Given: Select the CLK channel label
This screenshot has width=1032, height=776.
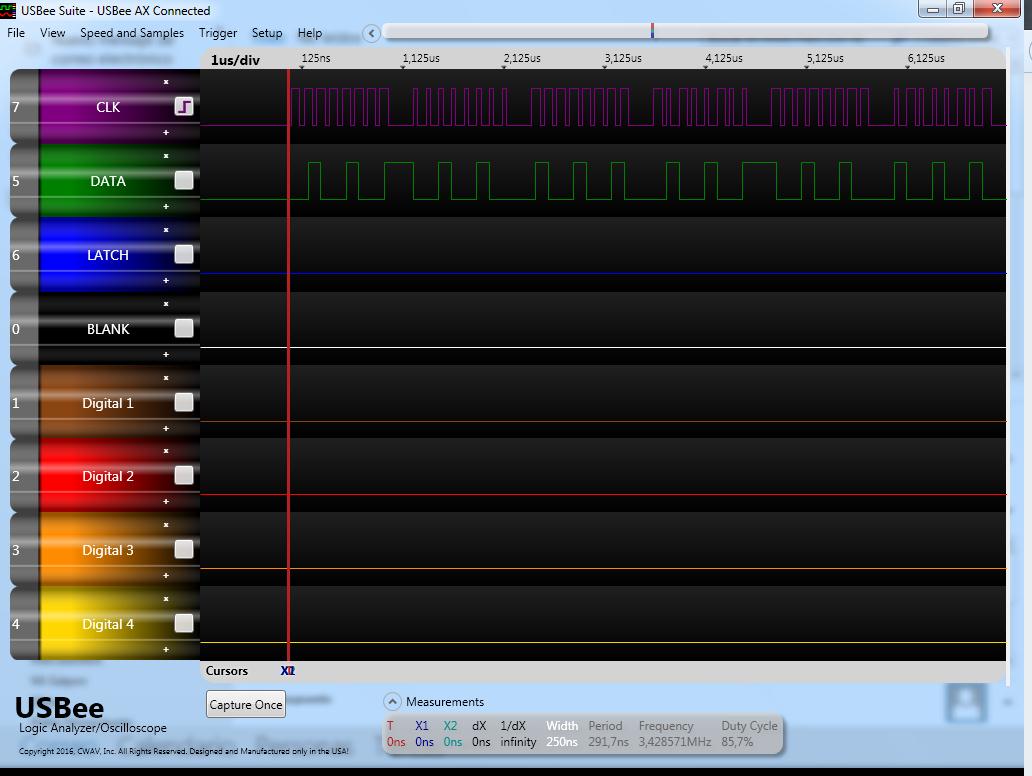Looking at the screenshot, I should (108, 107).
